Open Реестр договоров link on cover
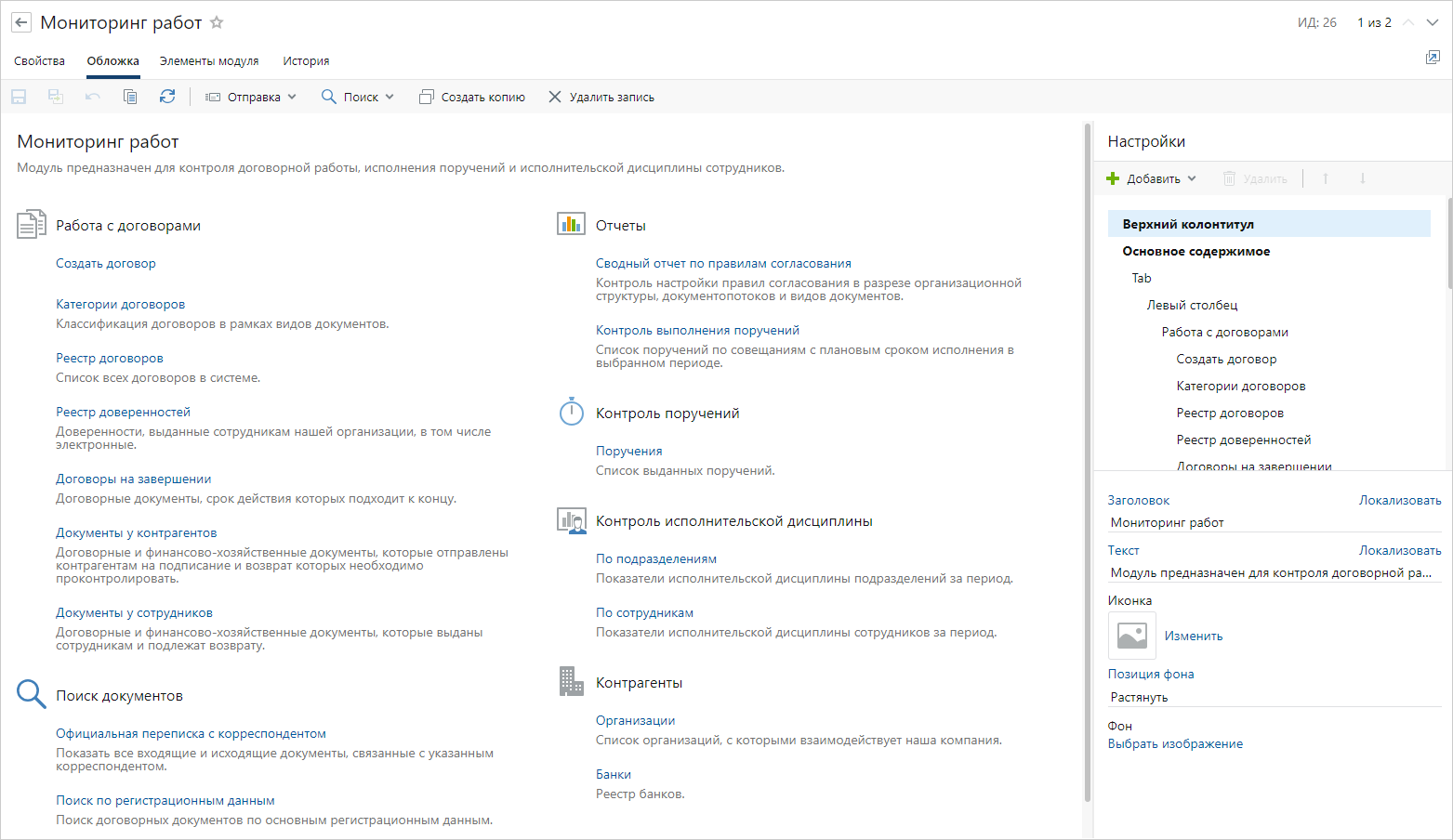 110,358
